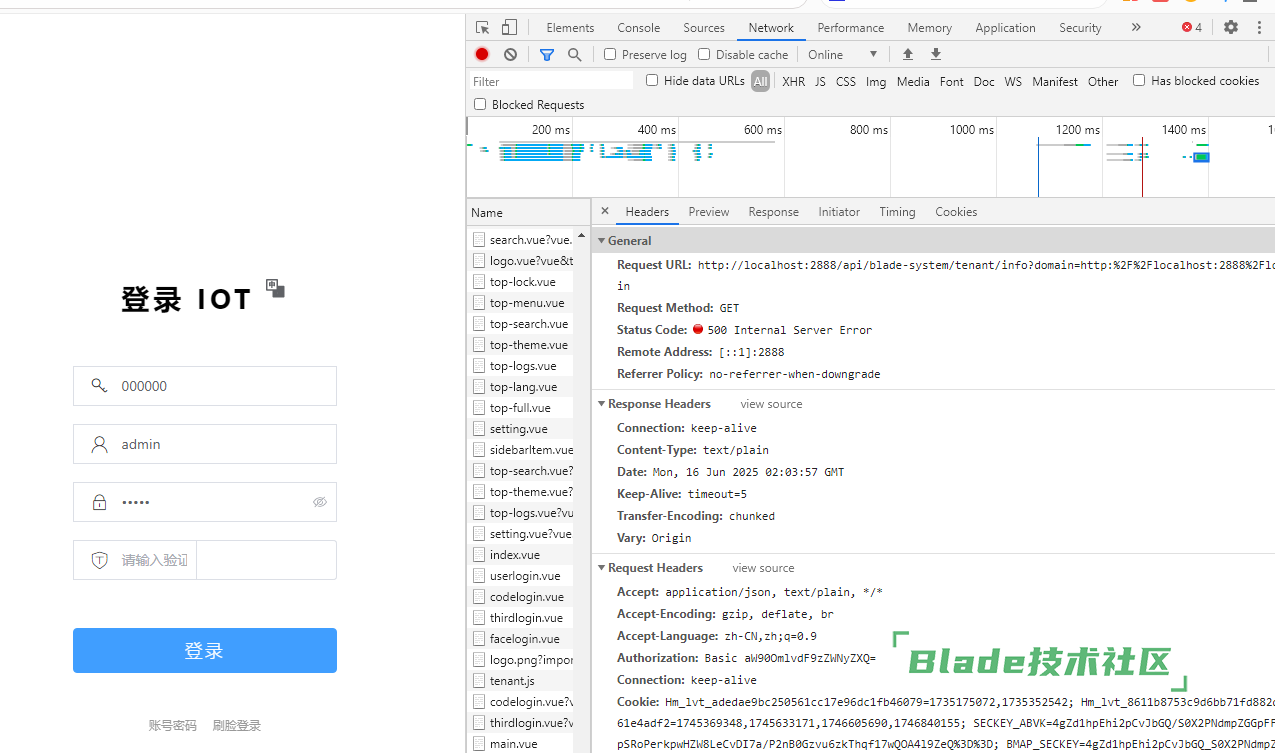
Task: Select top-lock.vue in request list
Action: pos(521,282)
